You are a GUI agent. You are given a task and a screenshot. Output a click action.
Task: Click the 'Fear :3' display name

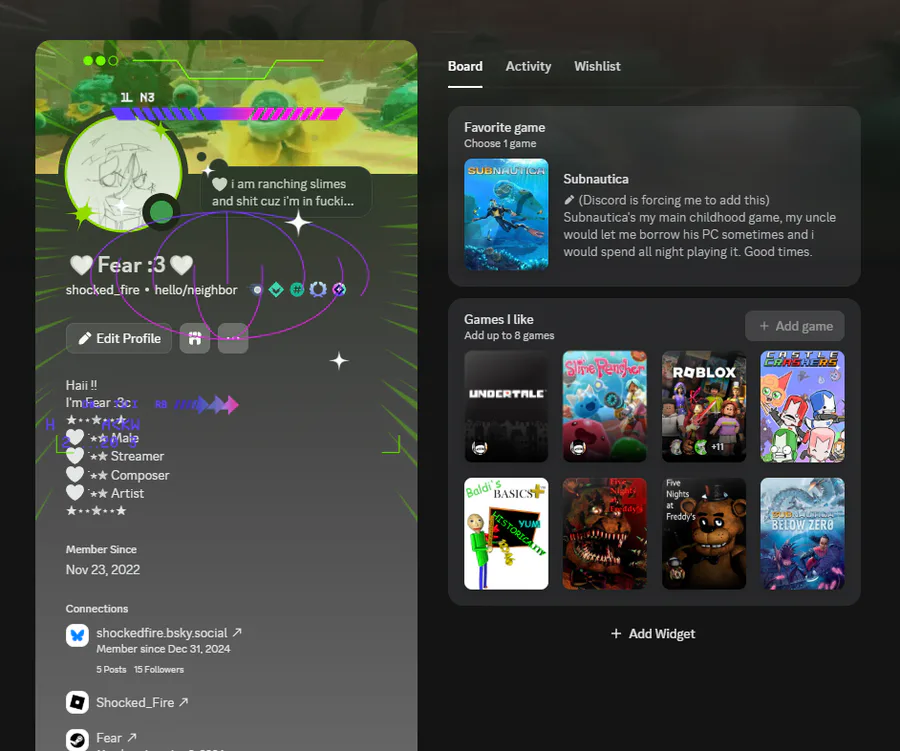131,265
